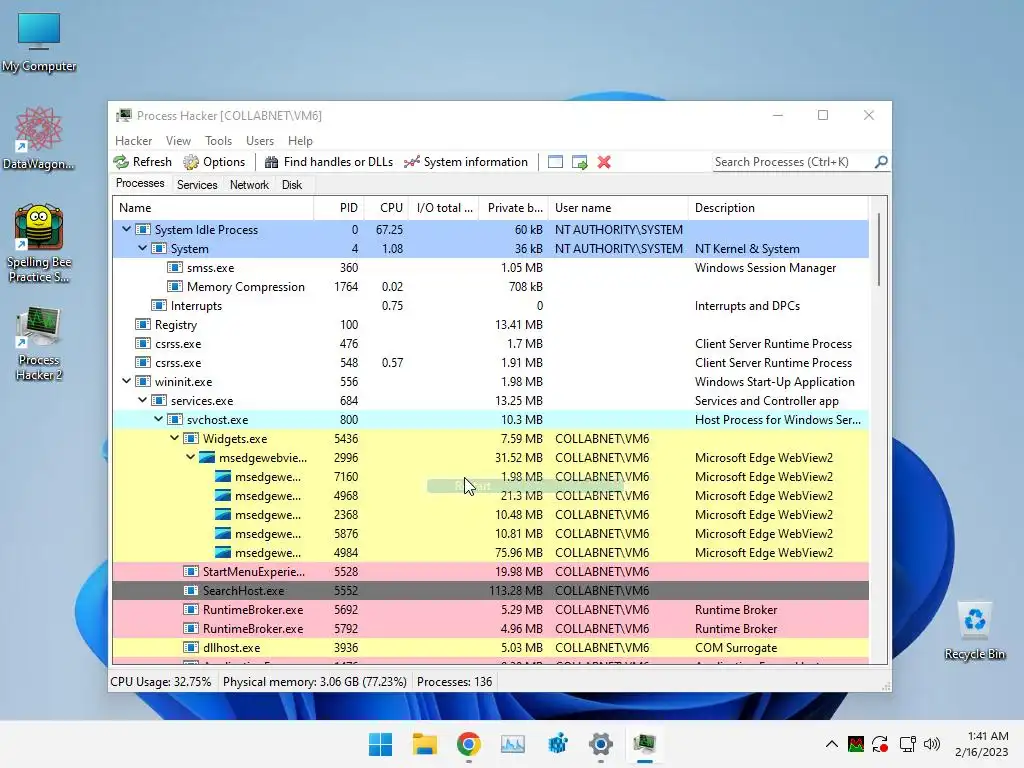Click the find window and thread icon
The width and height of the screenshot is (1024, 768).
coord(579,162)
